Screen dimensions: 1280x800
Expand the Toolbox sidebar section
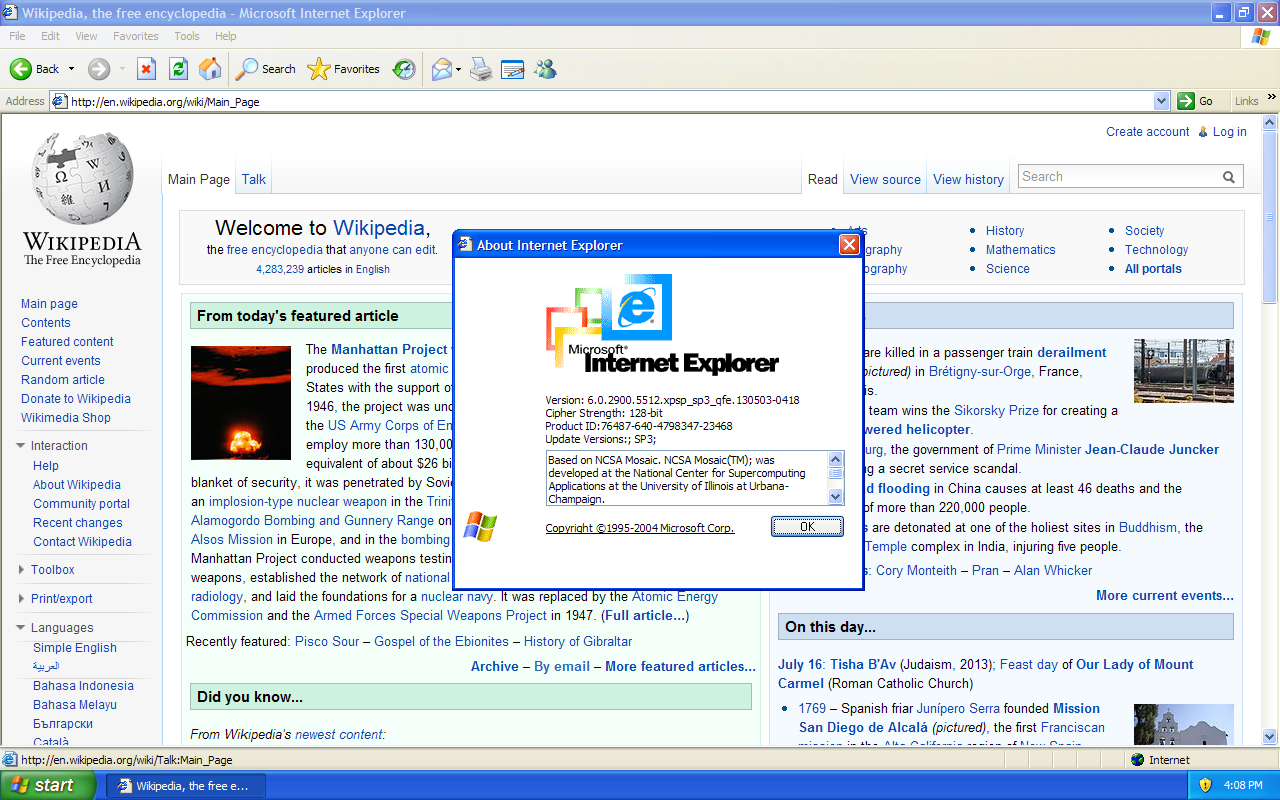[21, 570]
